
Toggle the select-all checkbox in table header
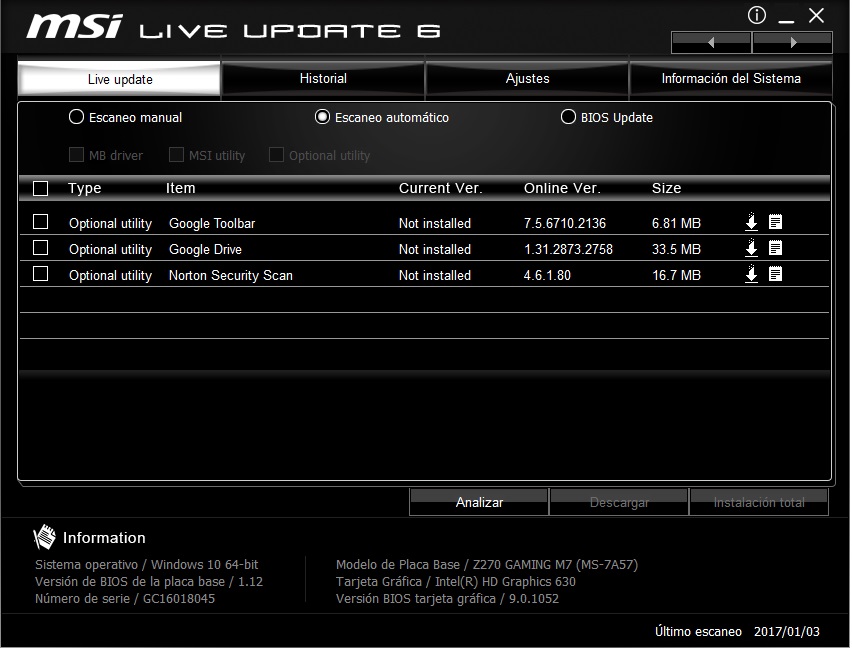click(40, 189)
